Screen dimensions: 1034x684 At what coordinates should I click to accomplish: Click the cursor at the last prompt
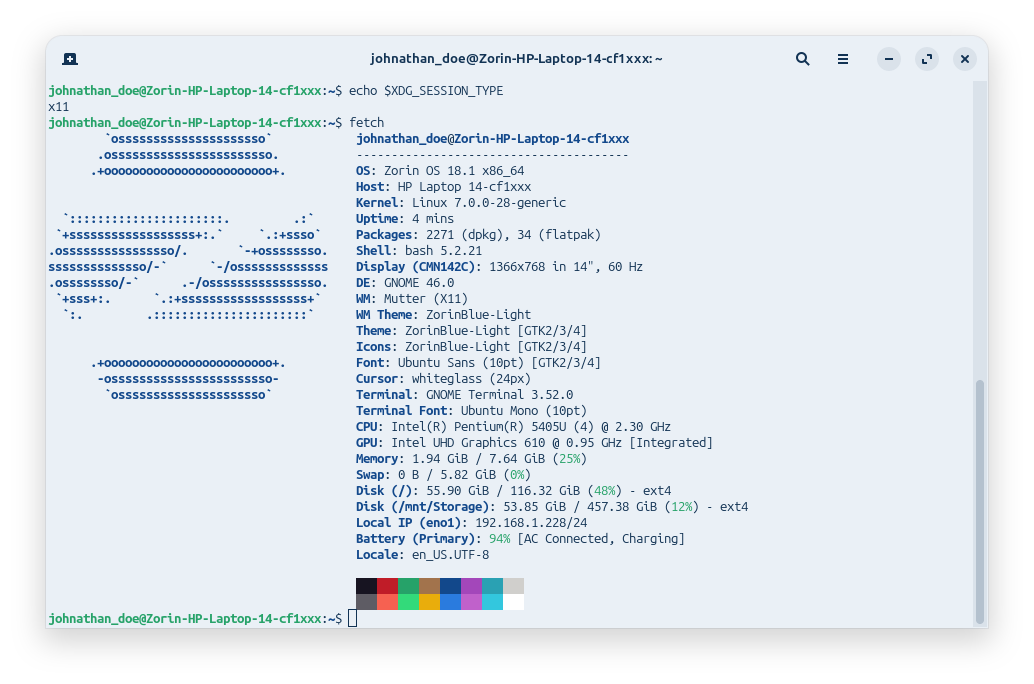(353, 618)
